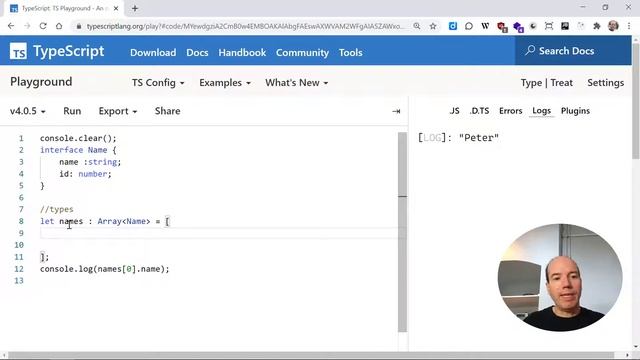Click the Search Docs magnifier icon
The height and width of the screenshot is (360, 640).
[x=530, y=51]
